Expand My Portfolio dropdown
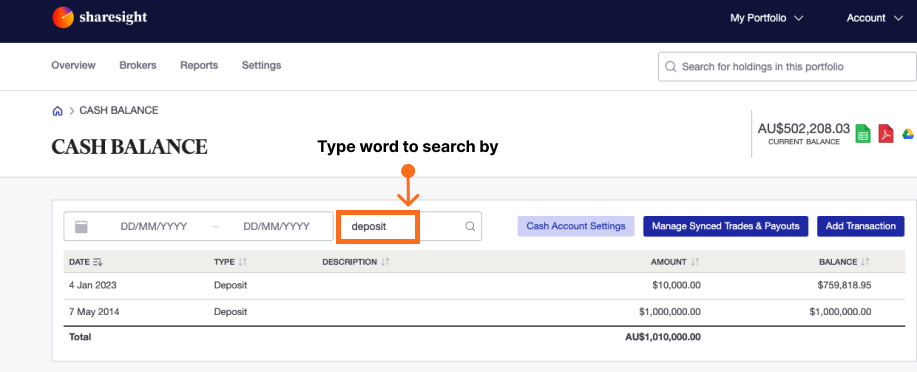This screenshot has height=372, width=917. (767, 18)
